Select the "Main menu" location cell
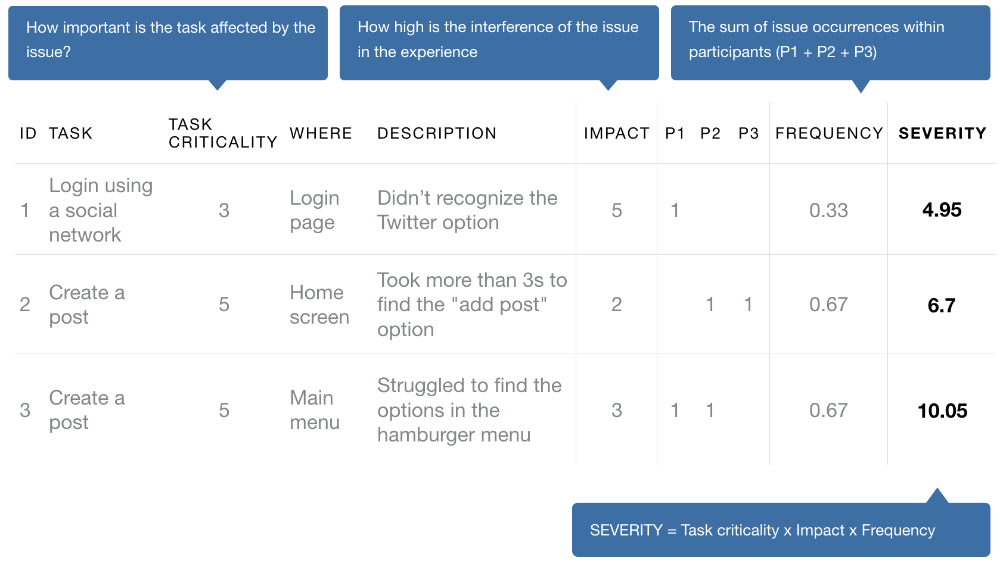This screenshot has height=564, width=1000. coord(314,410)
